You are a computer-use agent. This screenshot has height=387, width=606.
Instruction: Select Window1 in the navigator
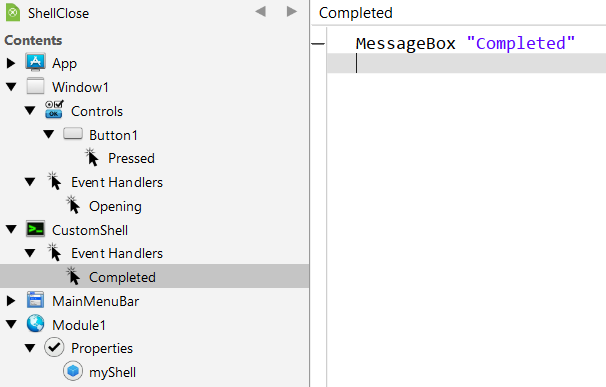[x=80, y=87]
